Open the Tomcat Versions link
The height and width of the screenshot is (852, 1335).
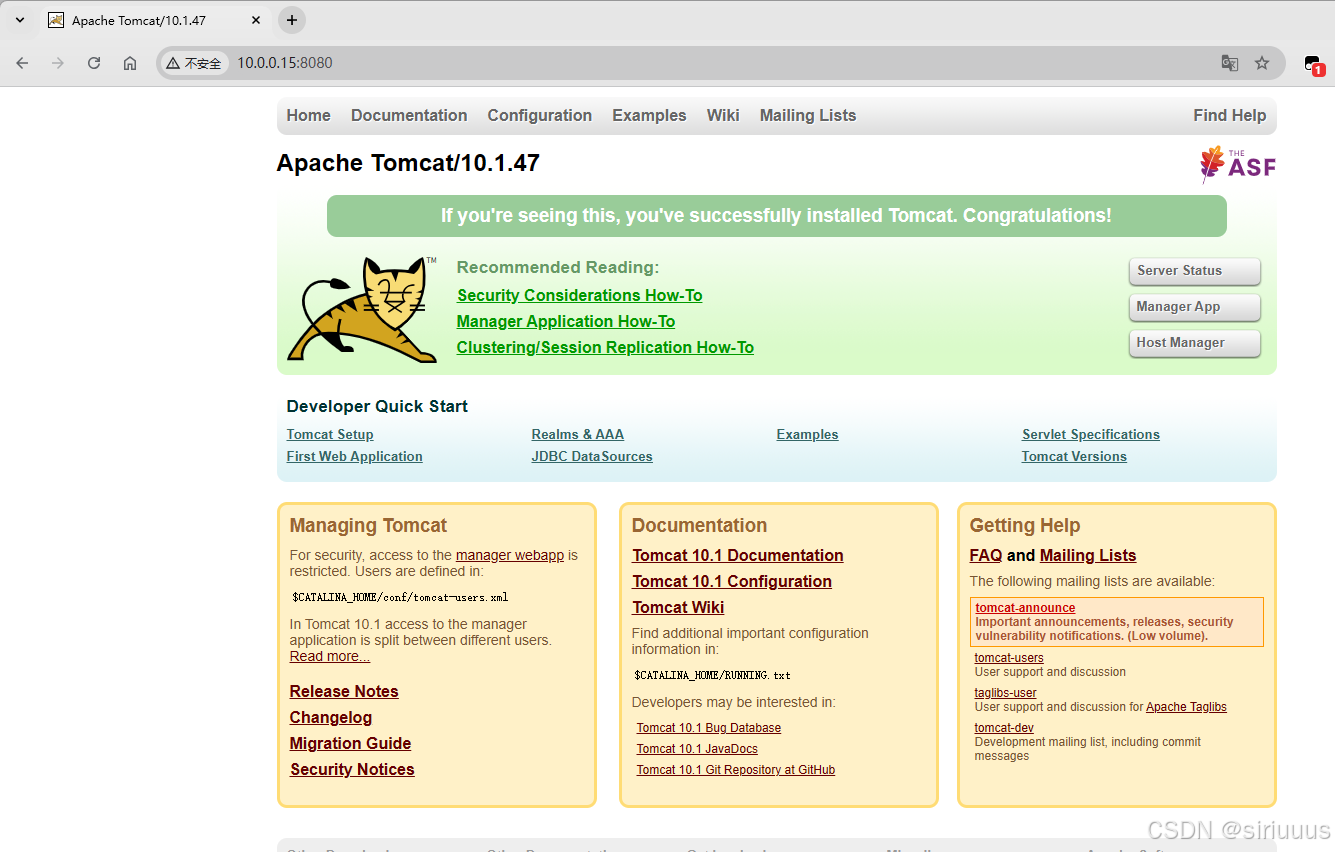1074,456
